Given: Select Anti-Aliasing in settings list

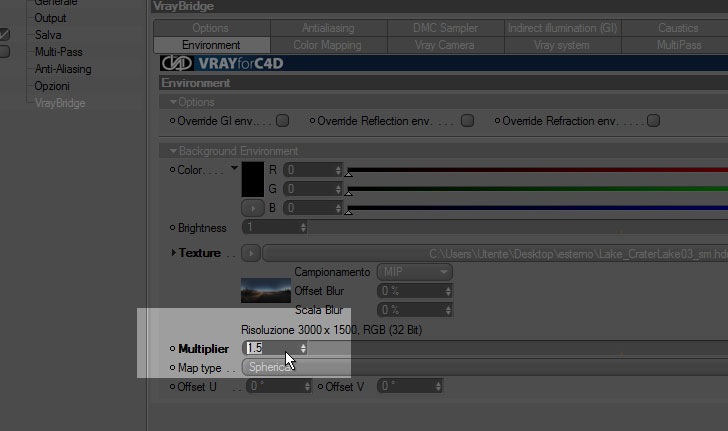Looking at the screenshot, I should 63,69.
